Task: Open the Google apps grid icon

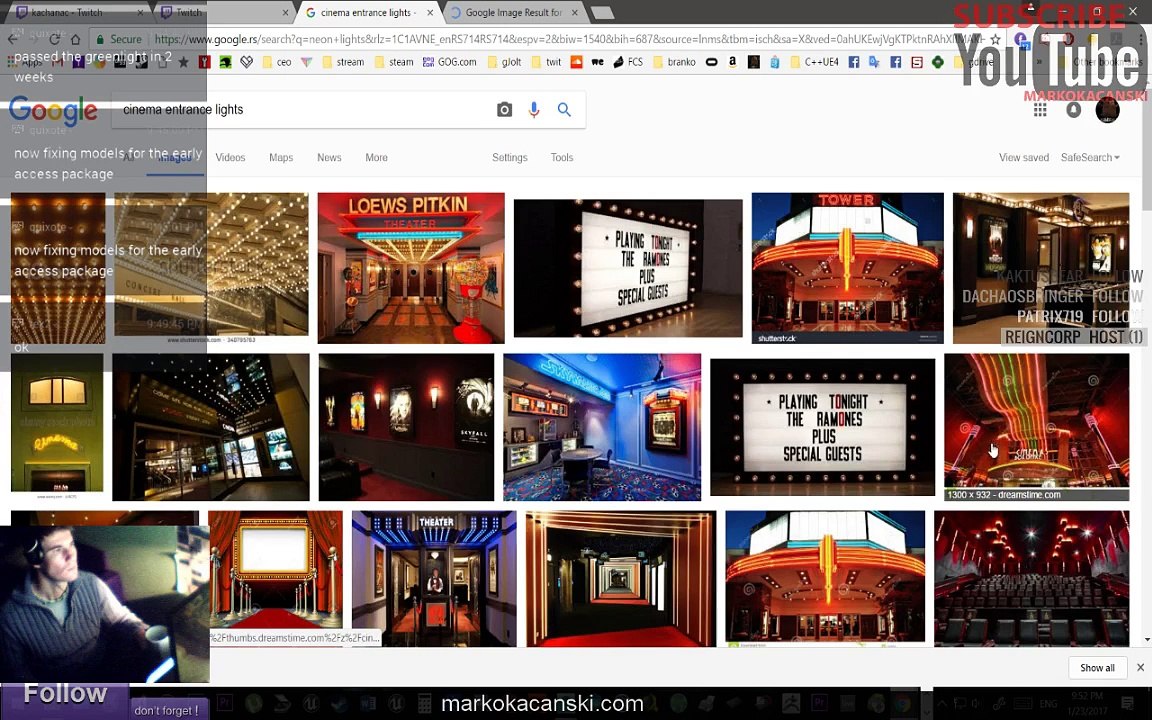Action: [x=1040, y=110]
